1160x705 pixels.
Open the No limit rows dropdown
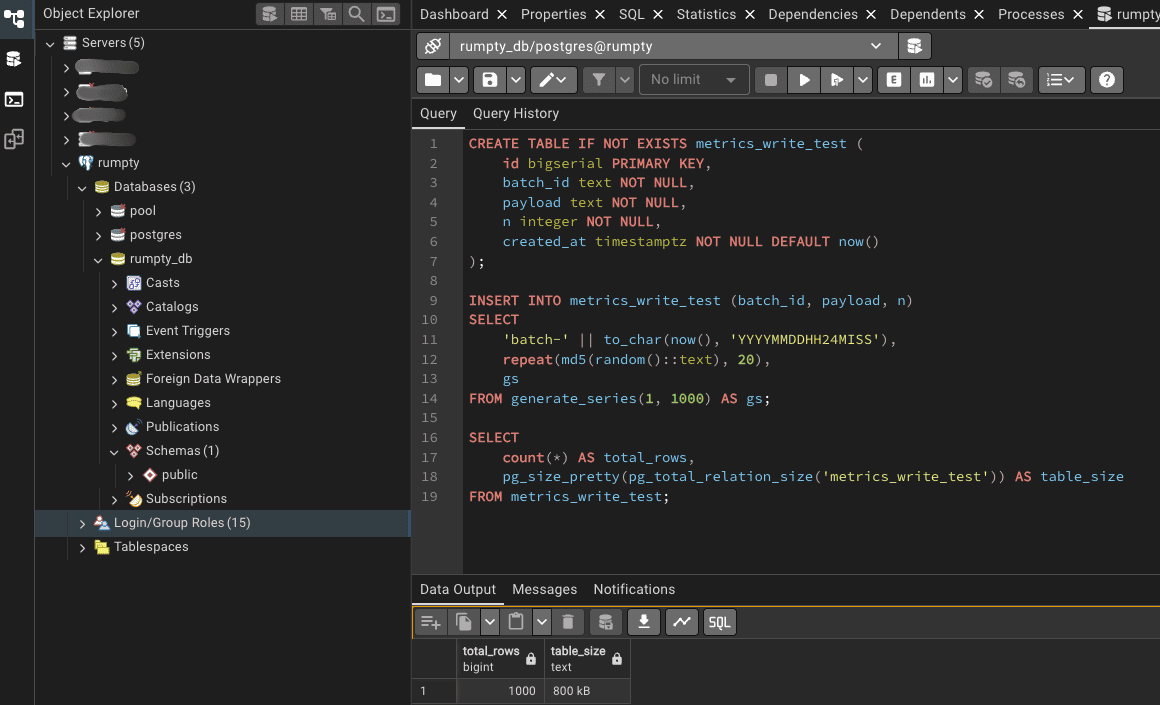694,80
